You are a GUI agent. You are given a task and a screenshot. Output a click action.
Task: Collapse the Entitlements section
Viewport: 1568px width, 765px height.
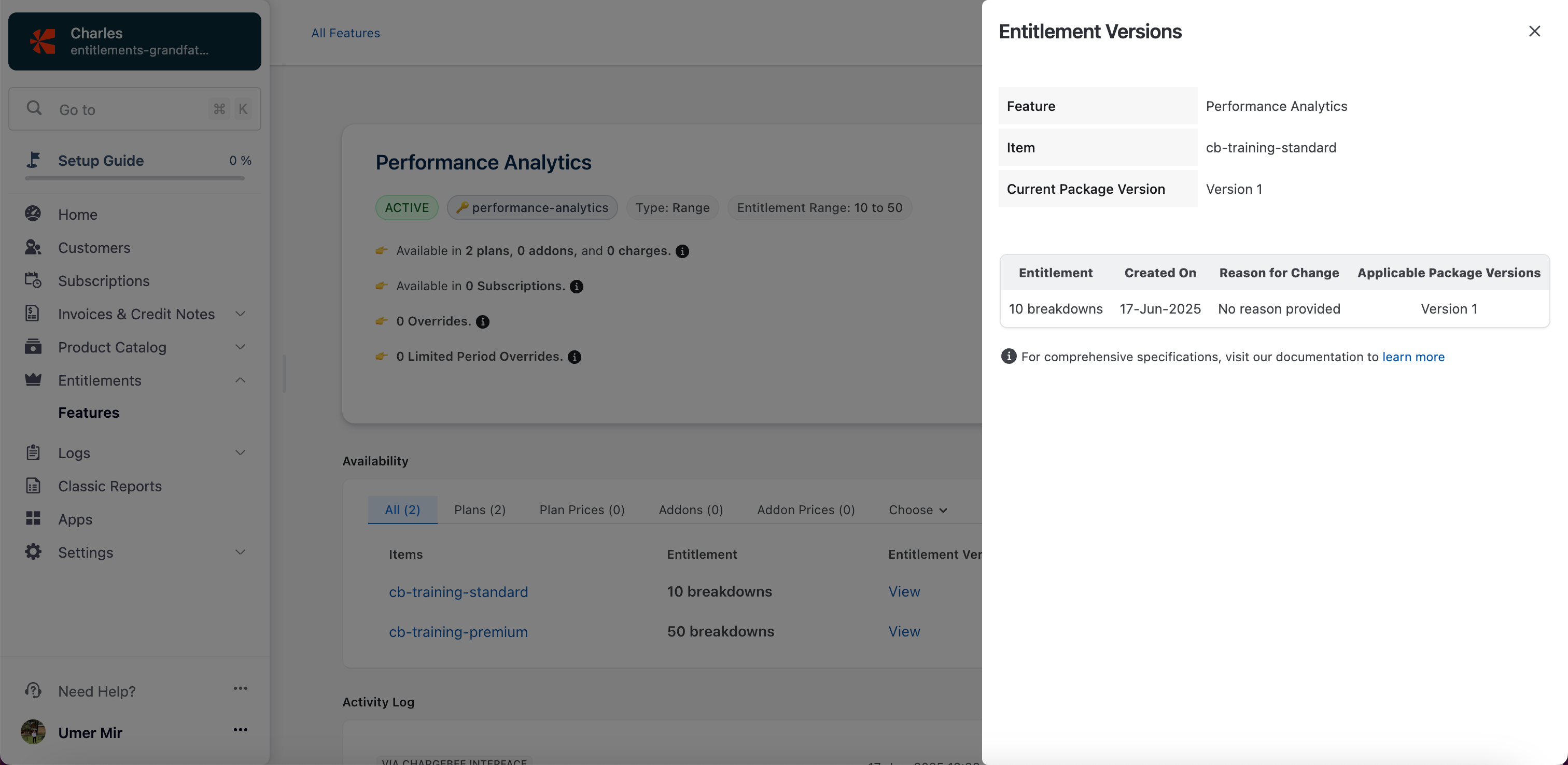tap(241, 380)
